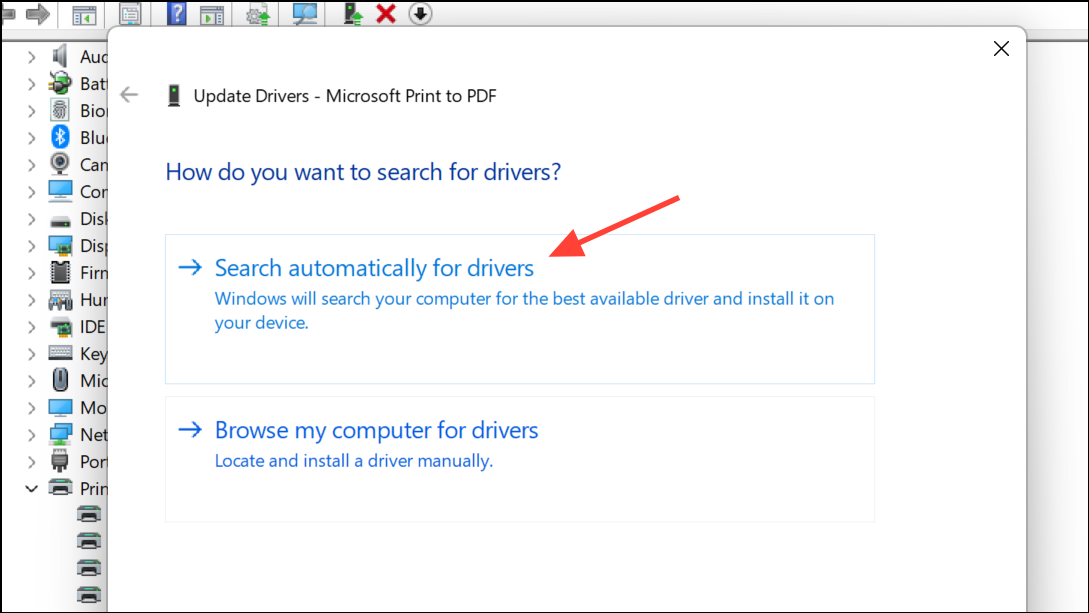Expand the Batteries category chevron
Image resolution: width=1089 pixels, height=613 pixels.
(x=31, y=84)
